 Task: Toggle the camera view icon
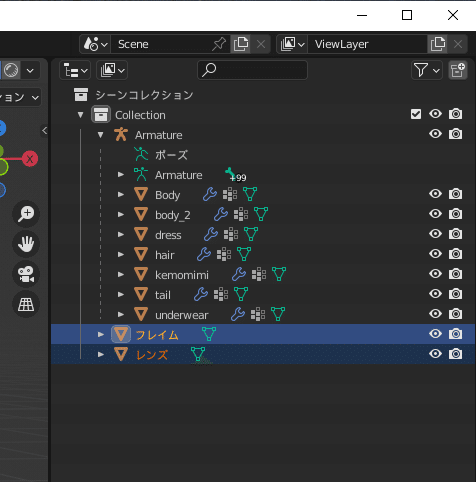point(26,274)
